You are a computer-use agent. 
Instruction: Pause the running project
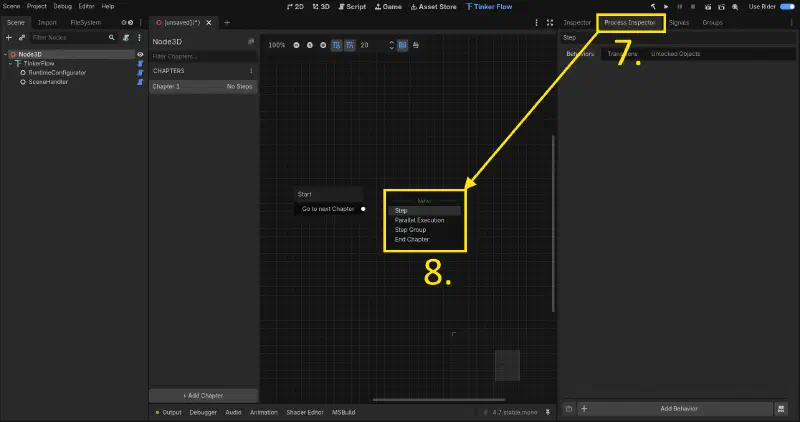coord(680,7)
